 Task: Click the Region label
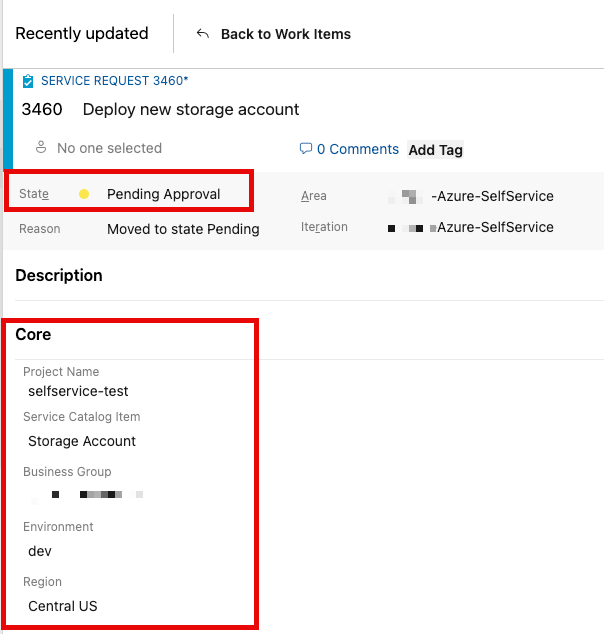click(42, 581)
